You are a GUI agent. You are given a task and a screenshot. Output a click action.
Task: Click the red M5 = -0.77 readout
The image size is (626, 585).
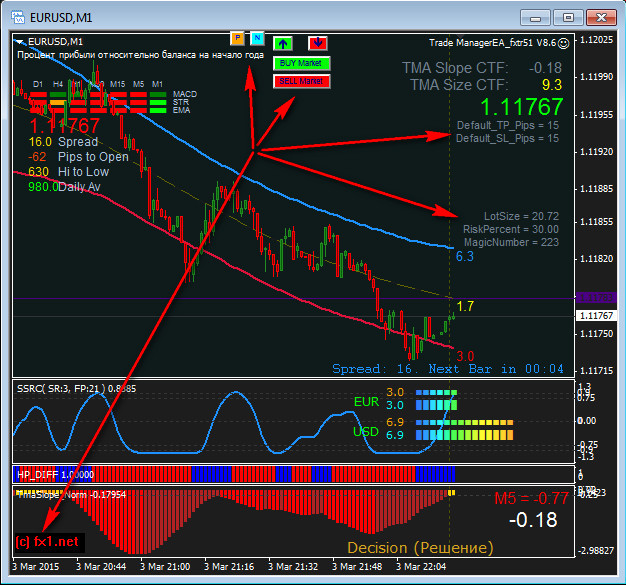[x=531, y=498]
